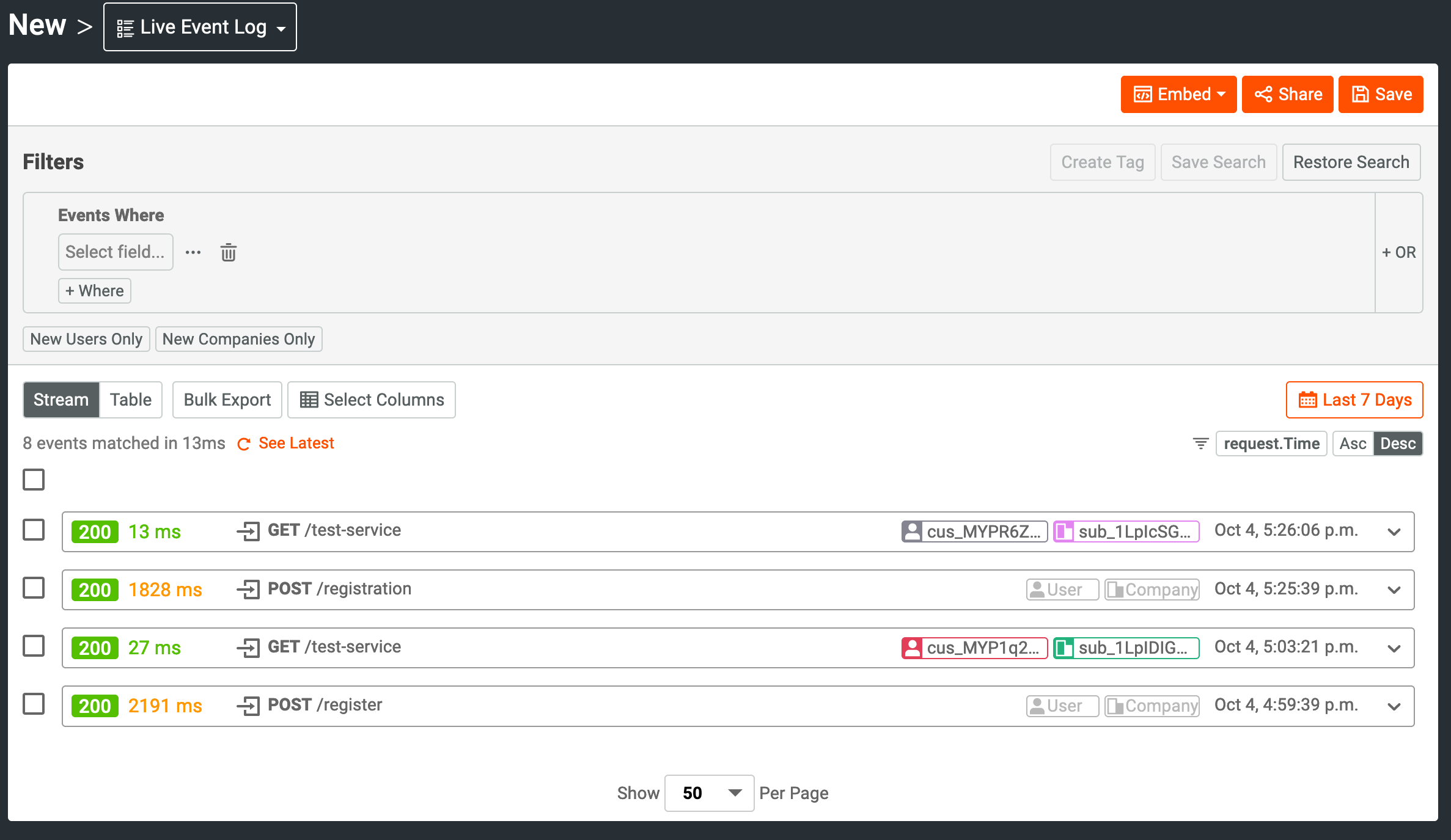Image resolution: width=1451 pixels, height=840 pixels.
Task: Click the company icon on sub_1LpIDIG tag
Action: coord(1064,648)
